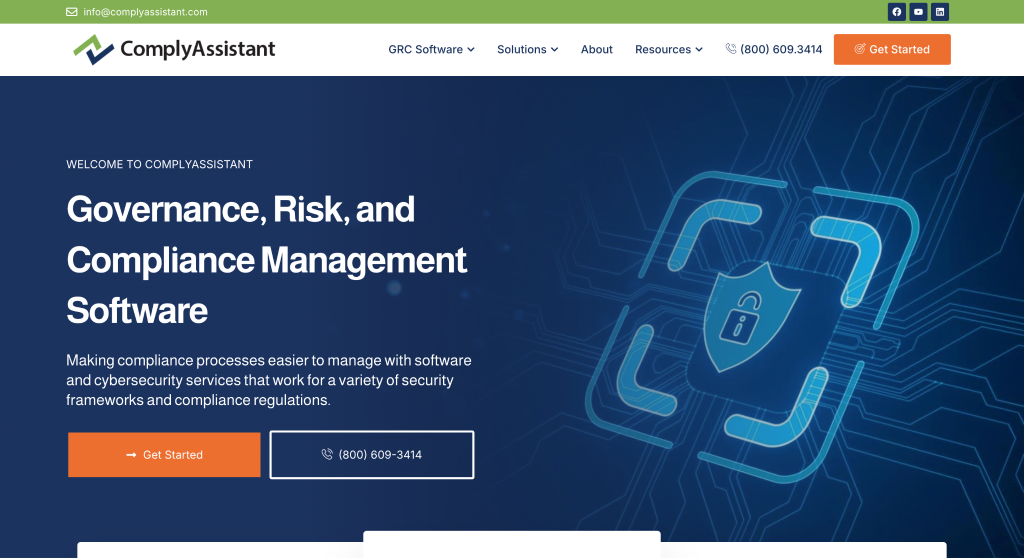Viewport: 1024px width, 558px height.
Task: Click the (800) 609.3414 header phone link
Action: tap(781, 49)
